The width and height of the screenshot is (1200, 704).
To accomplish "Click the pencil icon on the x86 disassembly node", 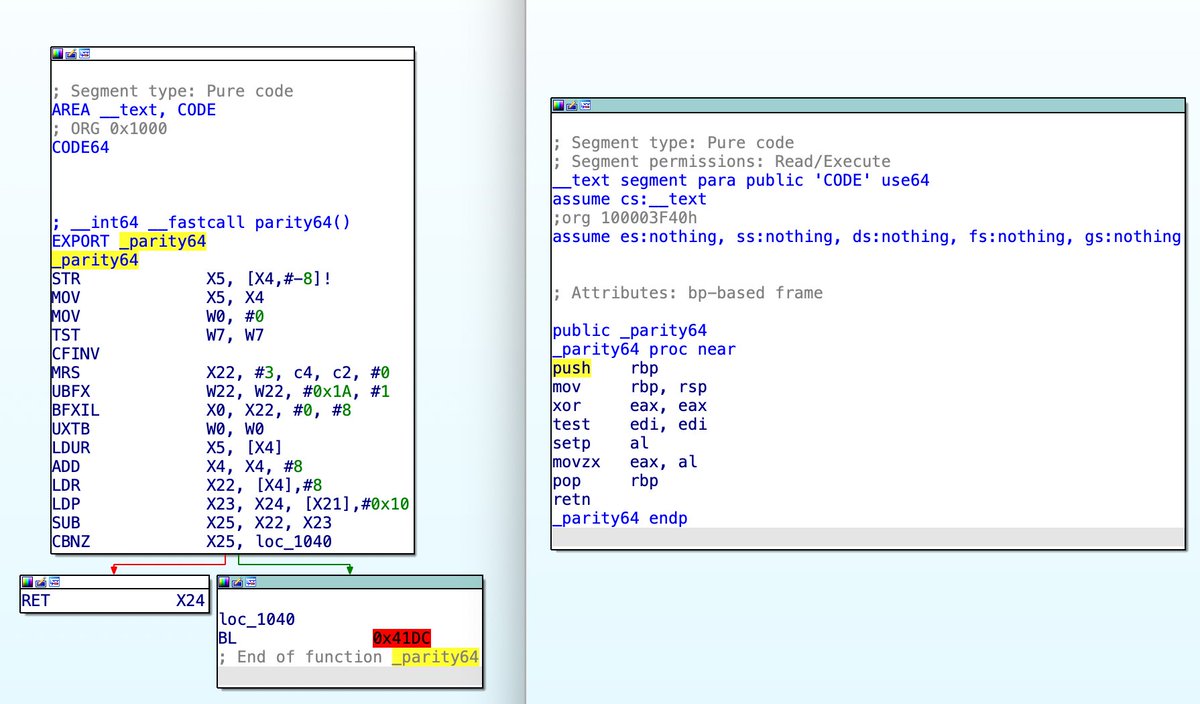I will [x=571, y=105].
